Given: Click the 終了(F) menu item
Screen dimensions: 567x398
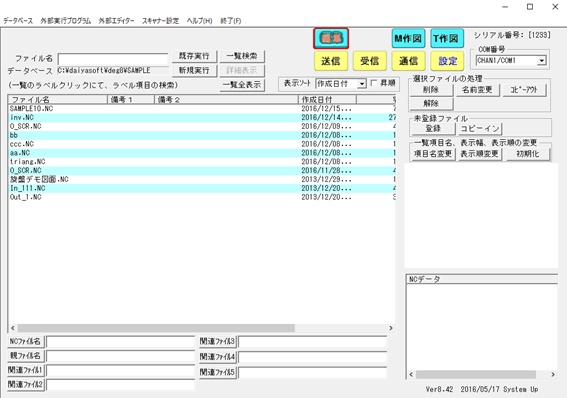Looking at the screenshot, I should point(230,21).
